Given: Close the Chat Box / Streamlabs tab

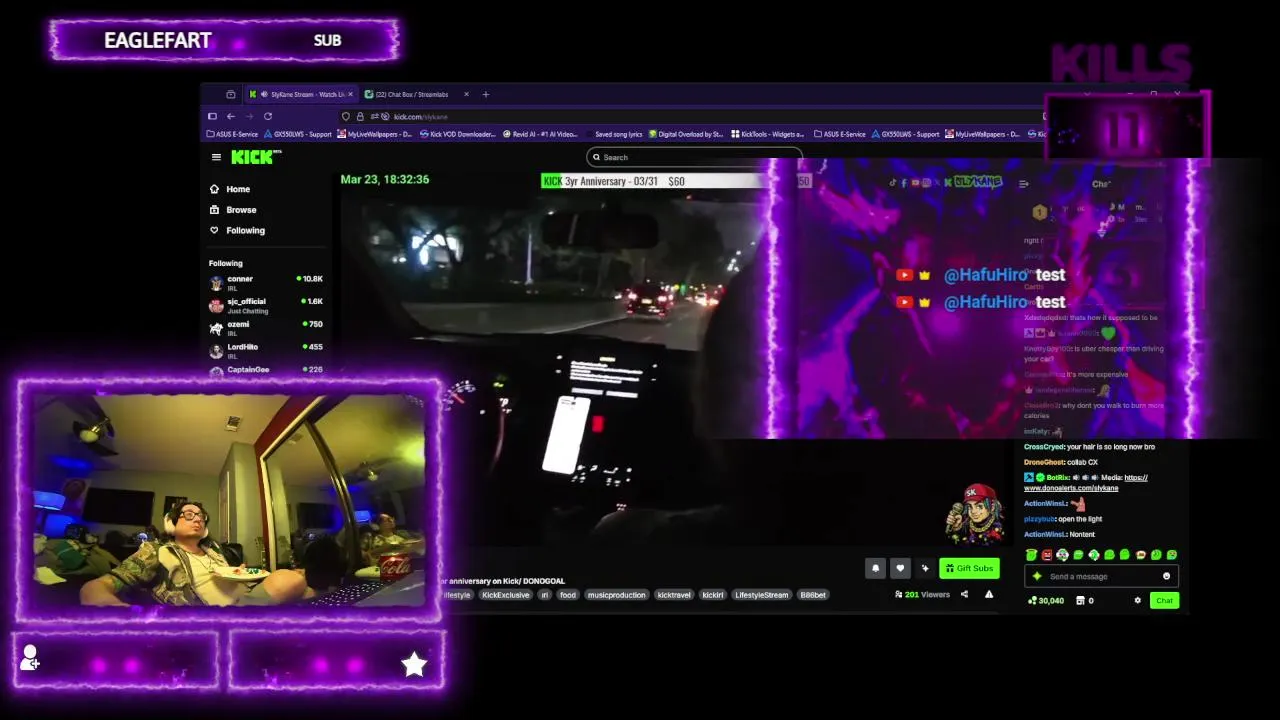Looking at the screenshot, I should [x=466, y=94].
